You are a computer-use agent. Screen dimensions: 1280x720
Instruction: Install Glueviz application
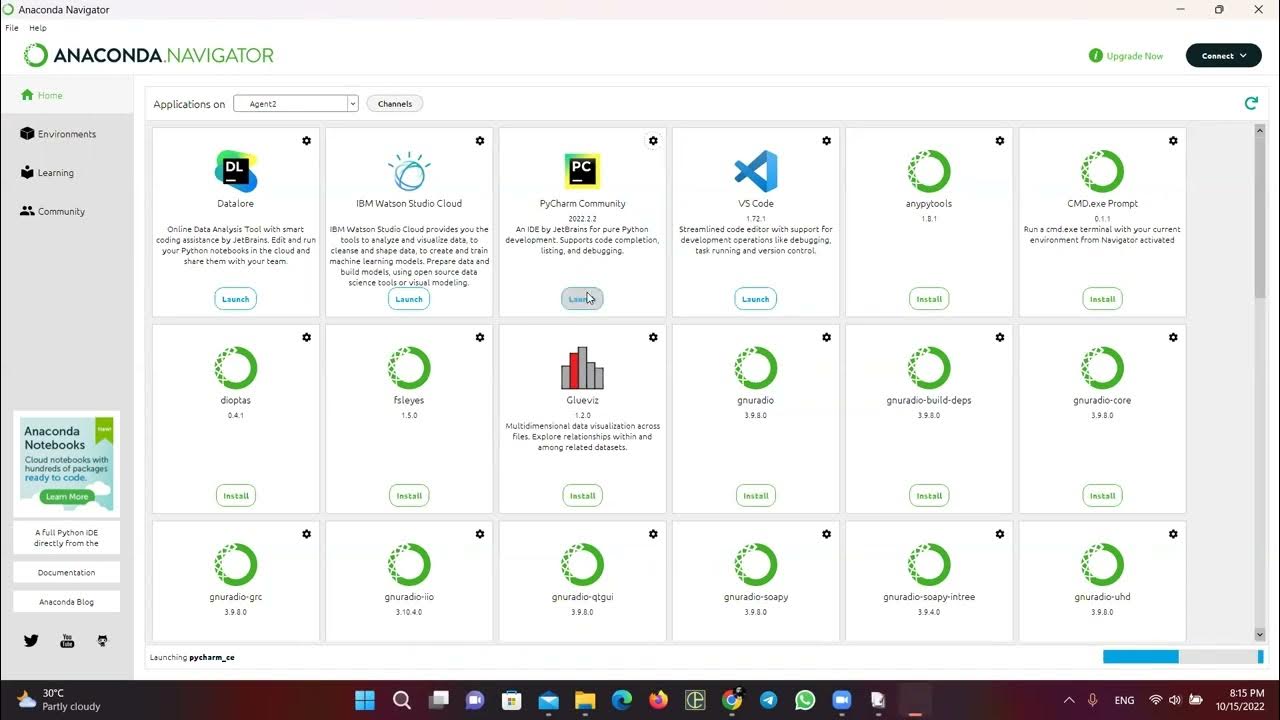(x=582, y=495)
